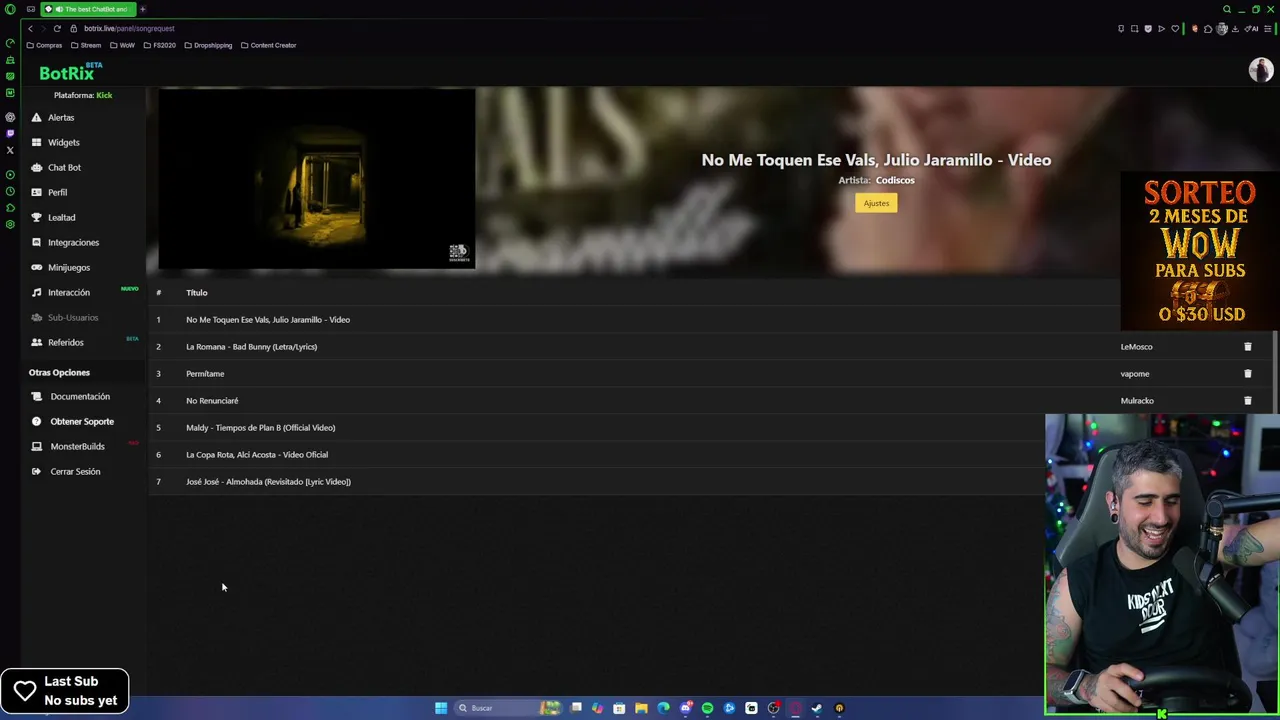
Task: Open the Content Creator bookmarks folder
Action: pos(268,45)
